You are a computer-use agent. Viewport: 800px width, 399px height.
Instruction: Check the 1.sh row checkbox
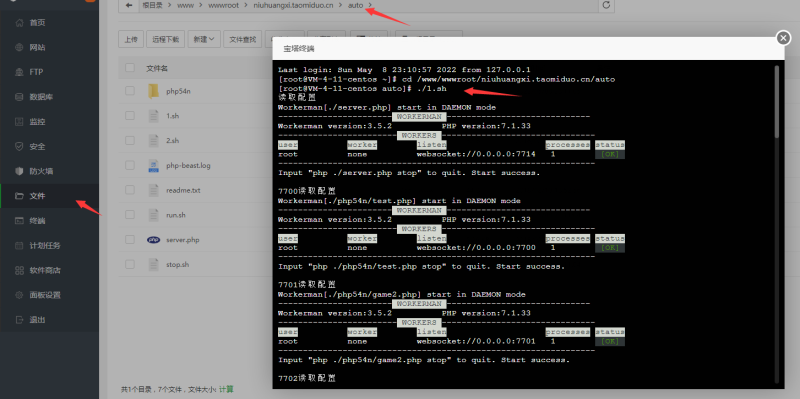click(x=130, y=116)
